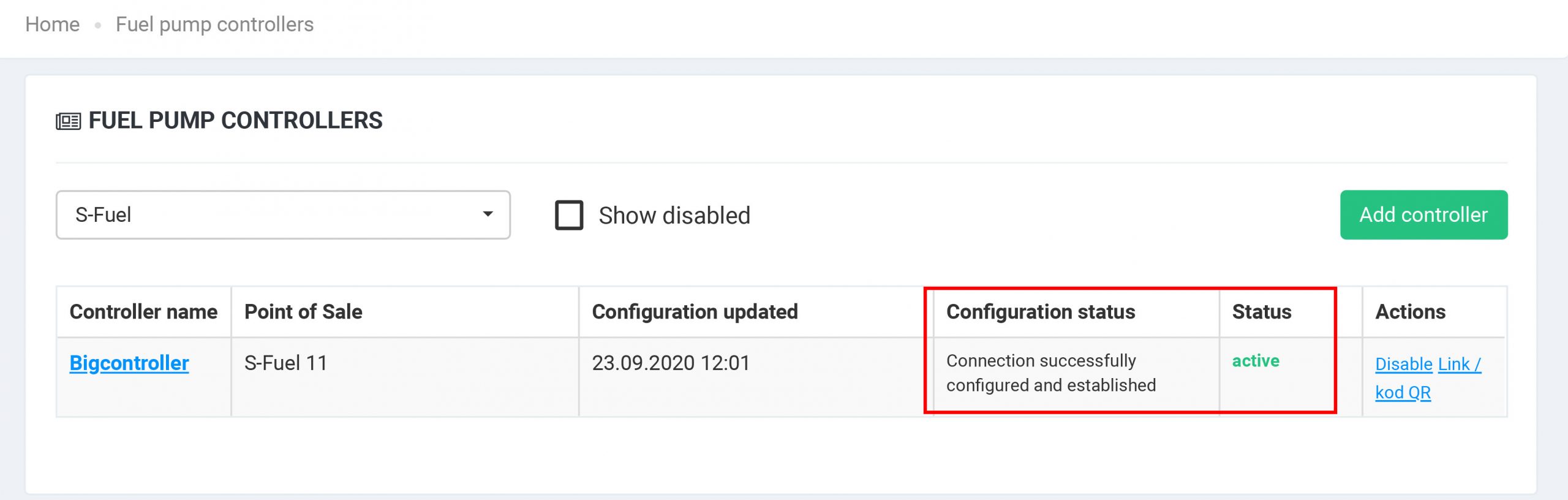Image resolution: width=1568 pixels, height=500 pixels.
Task: Select the S-Fuel 11 point of sale cell
Action: (285, 363)
